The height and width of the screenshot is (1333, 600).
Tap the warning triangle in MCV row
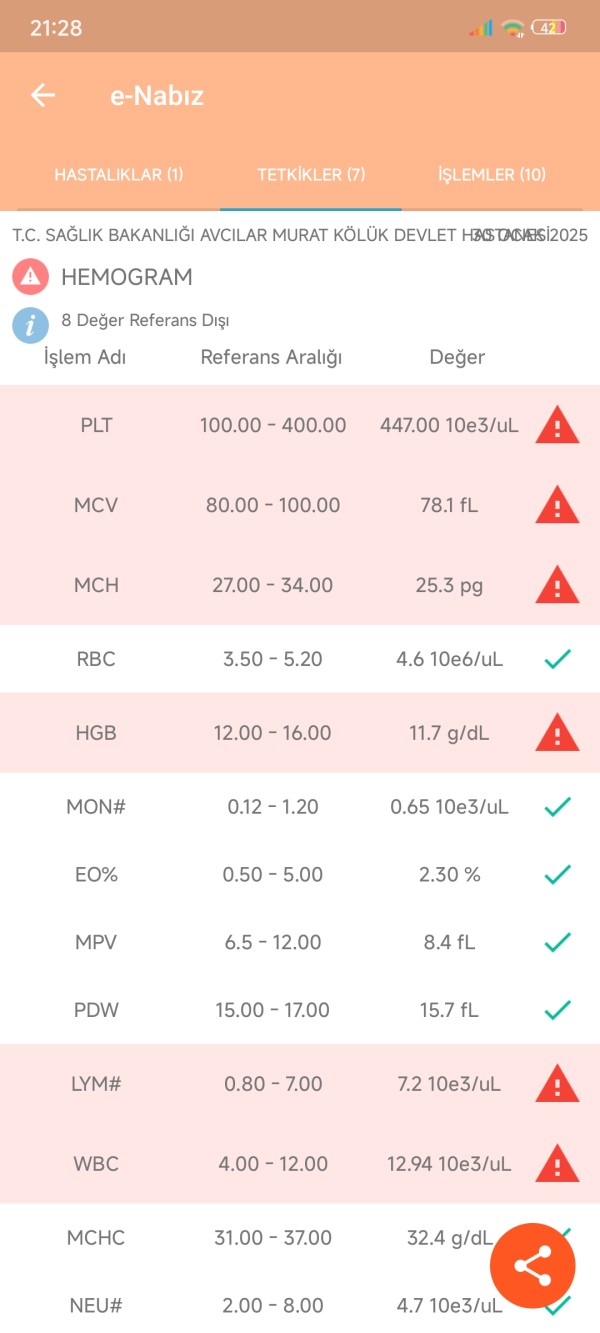click(557, 505)
